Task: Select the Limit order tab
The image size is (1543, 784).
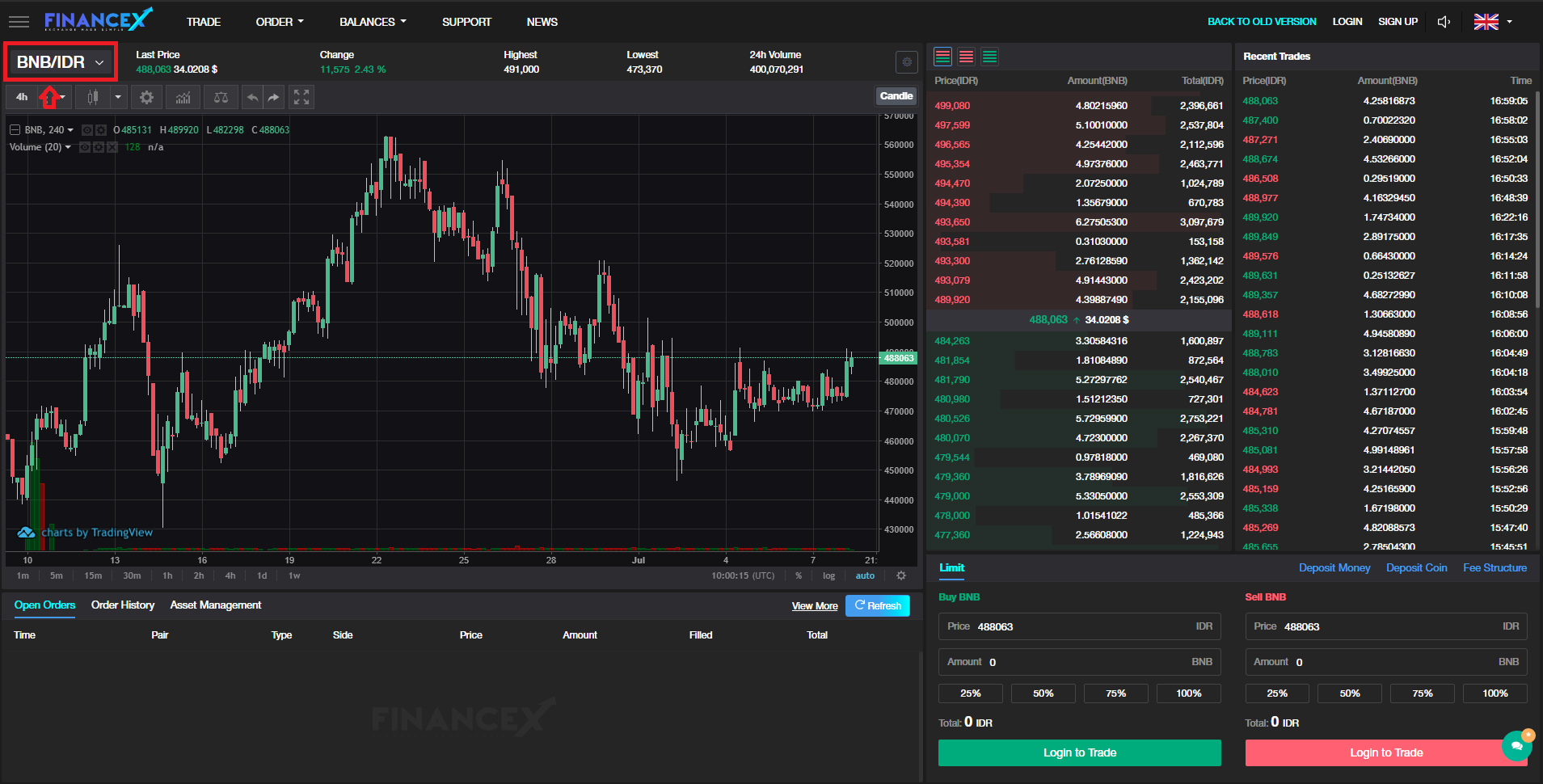Action: tap(951, 568)
